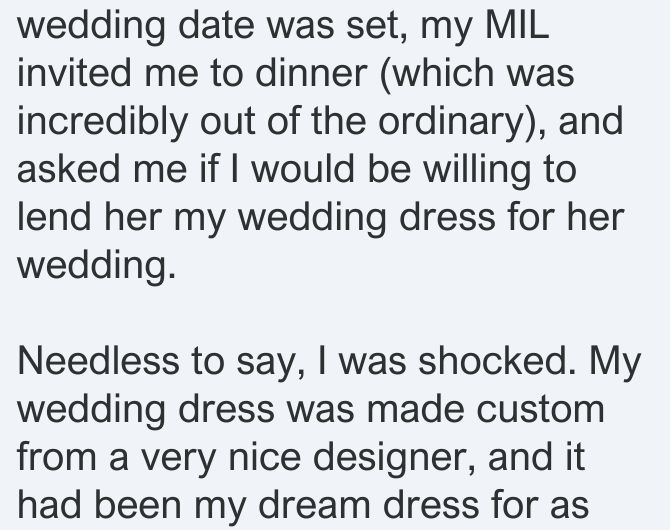
Task: Click the phrase "wedding date was set"
Action: point(211,27)
